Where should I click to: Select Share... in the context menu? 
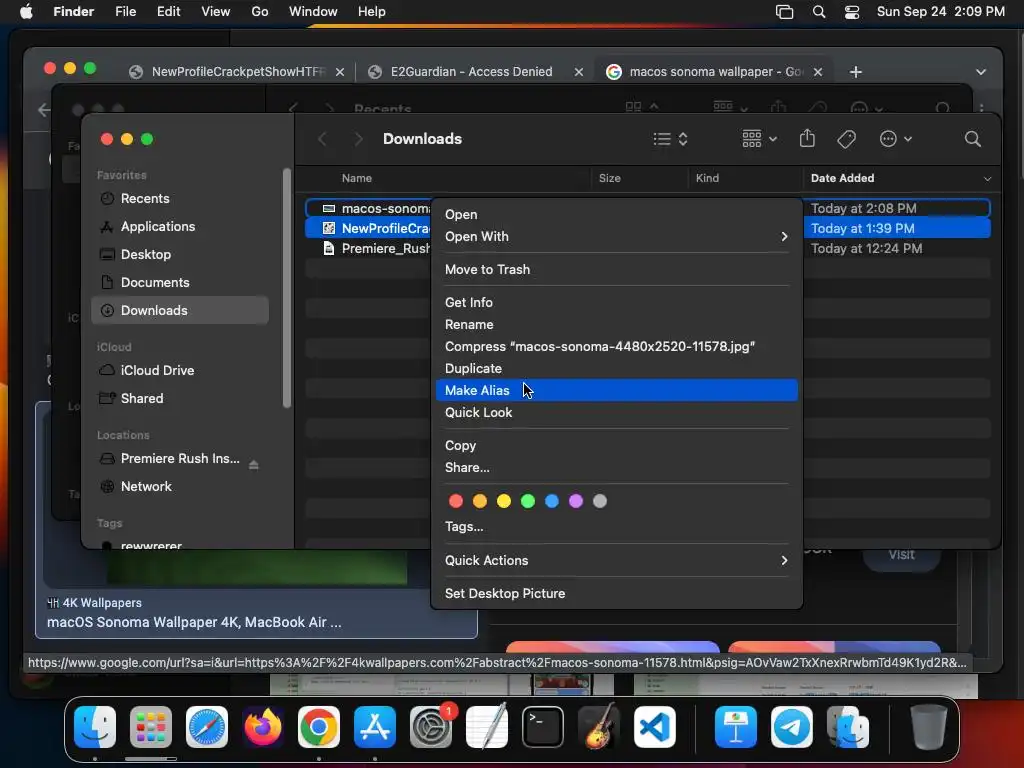(616, 468)
